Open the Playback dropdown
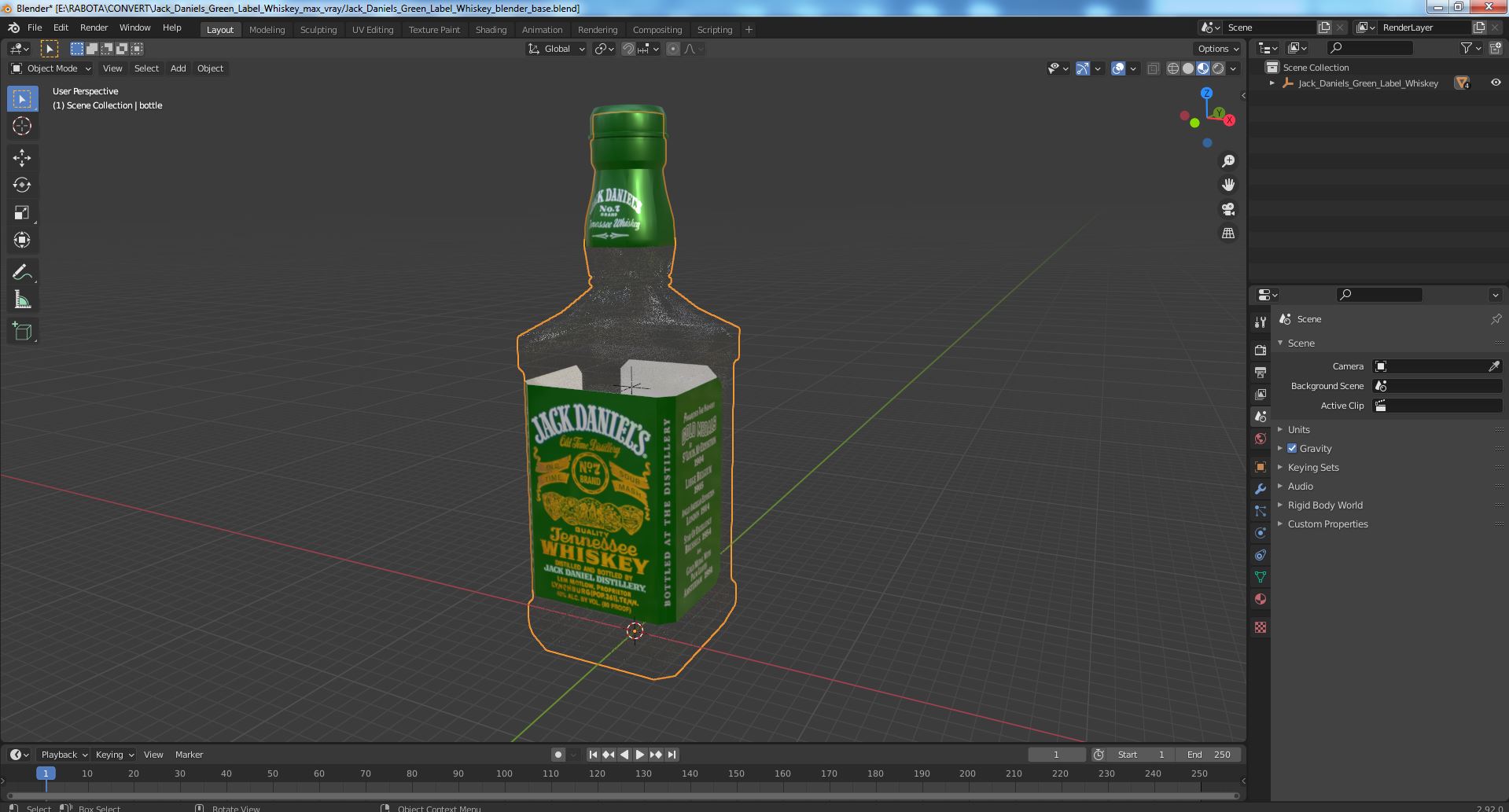Viewport: 1509px width, 812px height. coord(64,755)
